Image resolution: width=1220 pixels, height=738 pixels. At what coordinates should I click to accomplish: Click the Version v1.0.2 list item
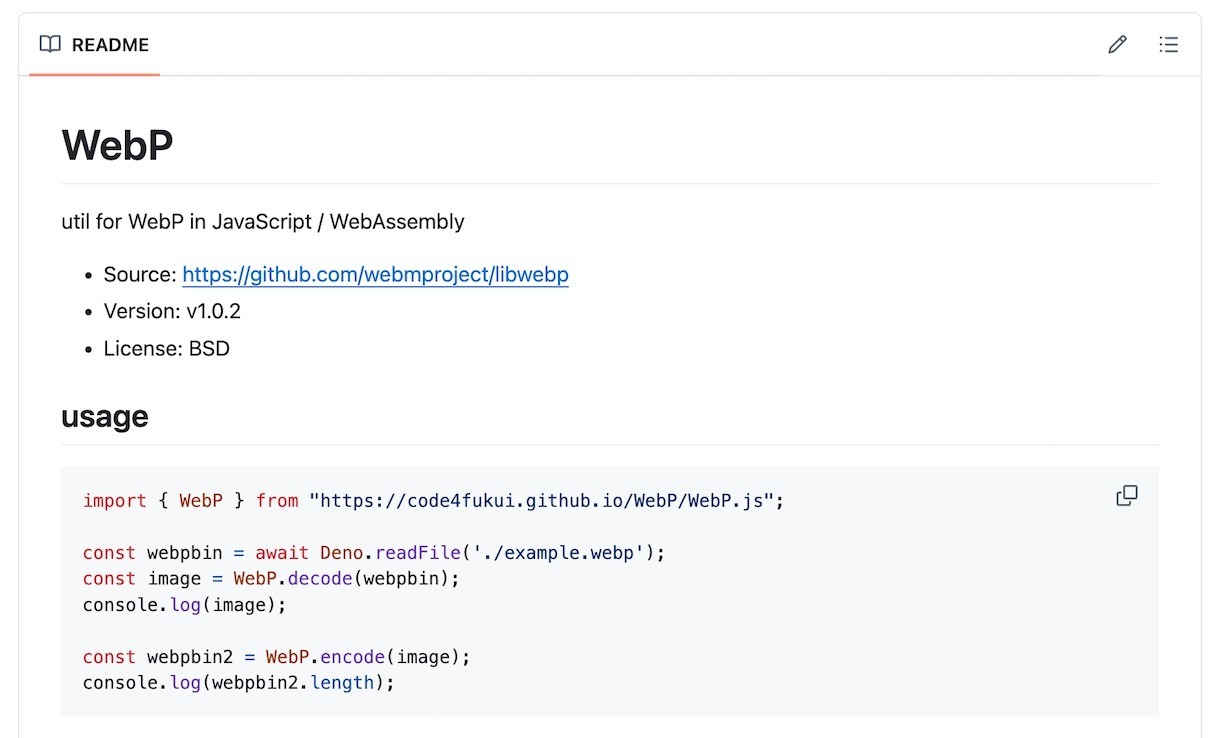172,311
